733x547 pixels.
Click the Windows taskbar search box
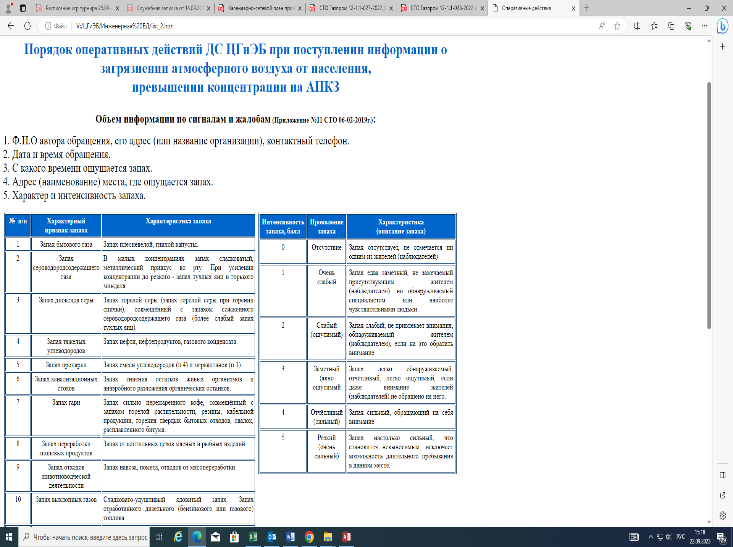(84, 537)
